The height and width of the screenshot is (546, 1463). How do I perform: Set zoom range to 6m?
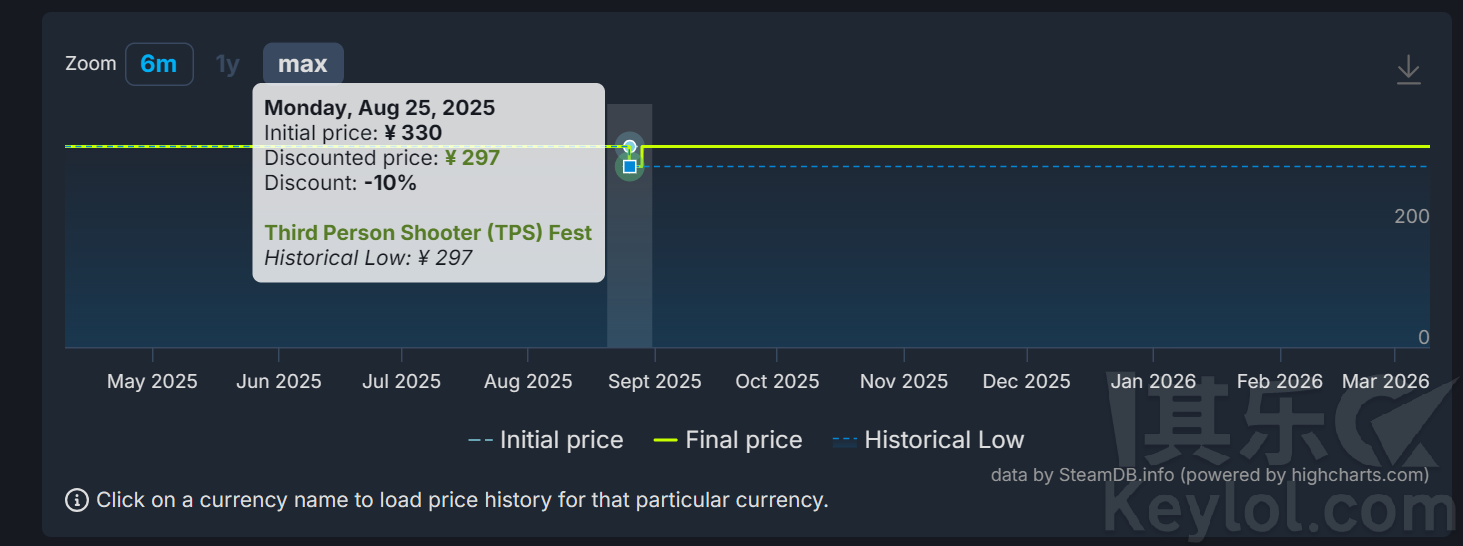pos(159,64)
